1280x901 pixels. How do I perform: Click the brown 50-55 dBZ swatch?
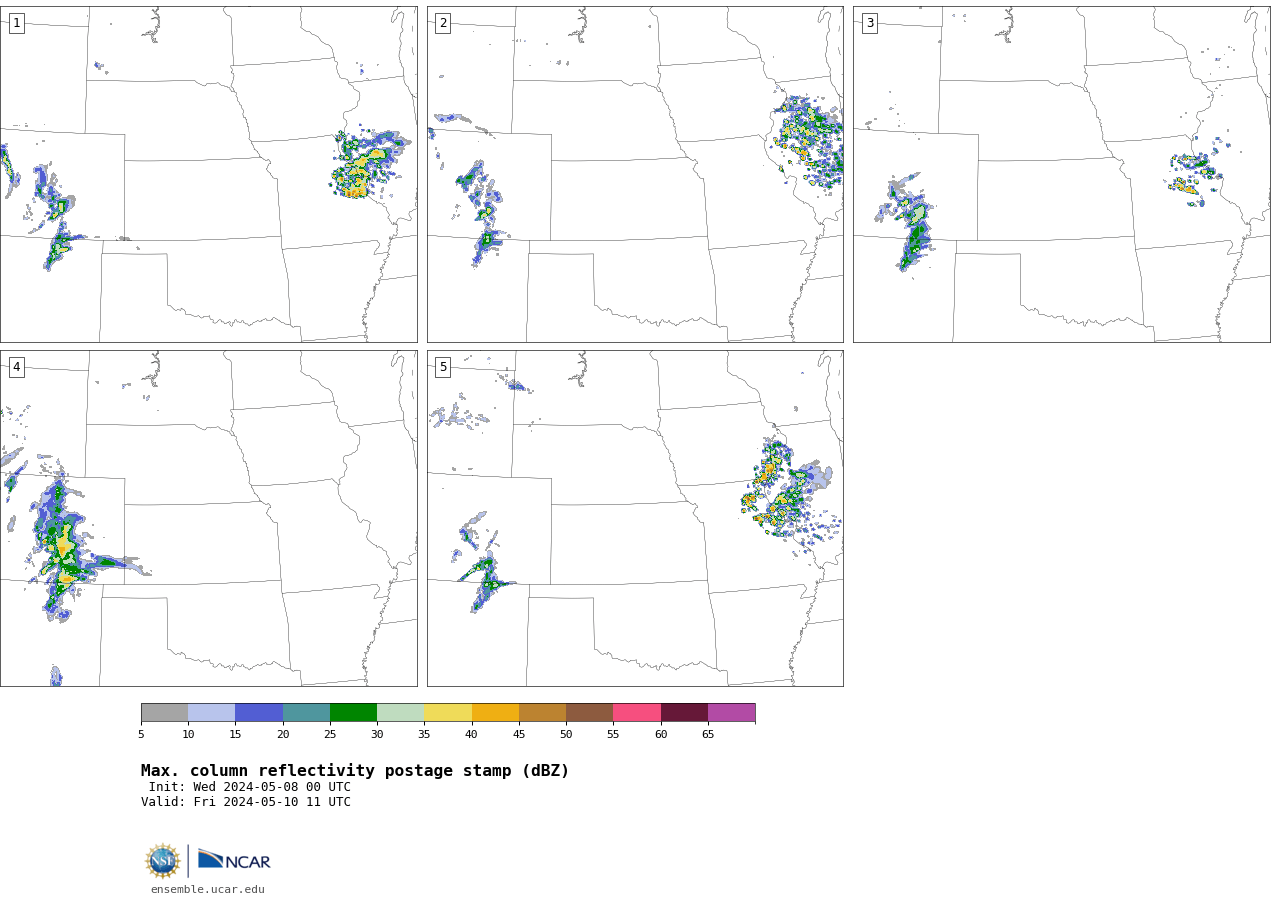590,712
